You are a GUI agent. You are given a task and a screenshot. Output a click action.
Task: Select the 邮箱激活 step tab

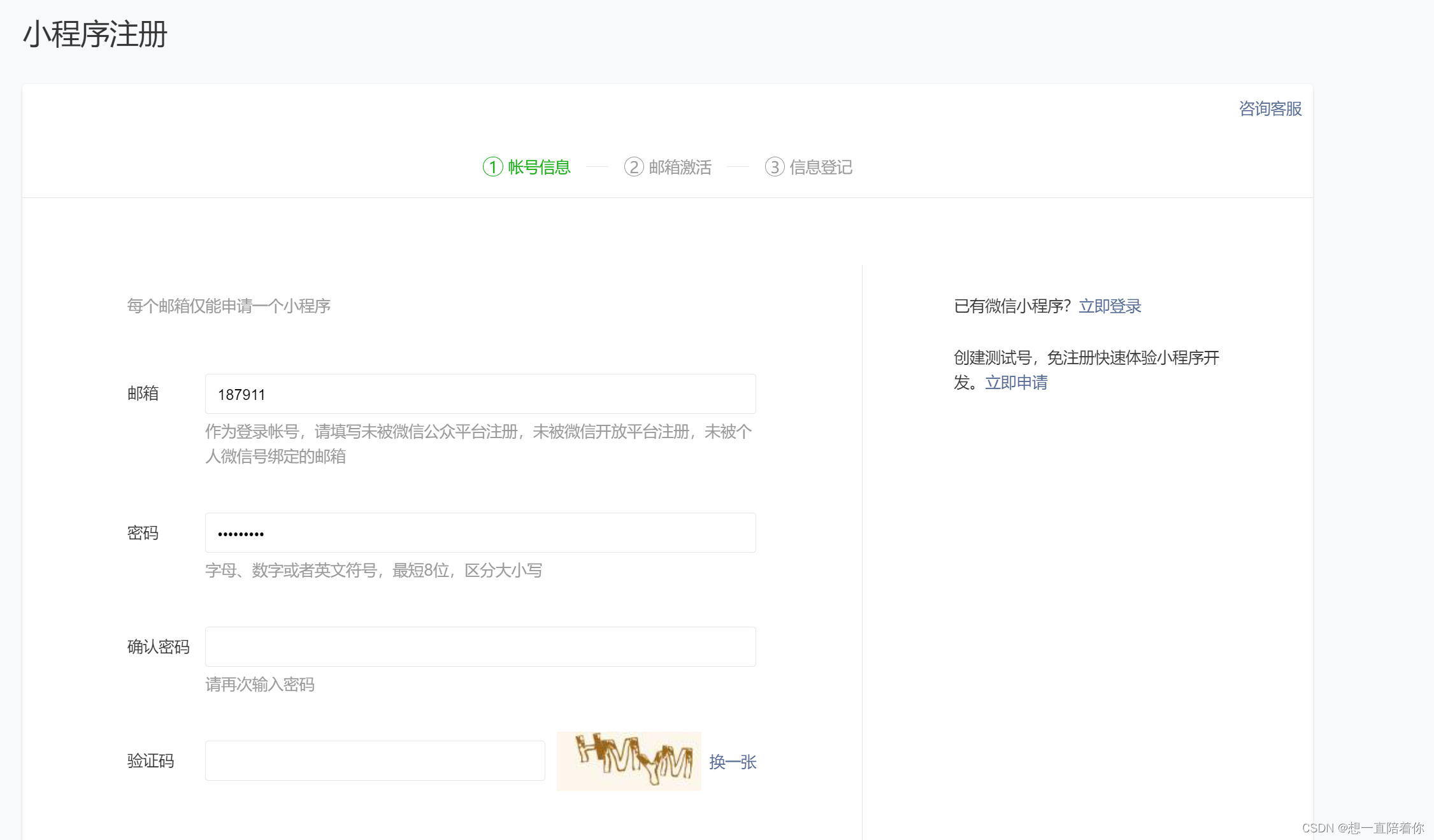click(680, 167)
